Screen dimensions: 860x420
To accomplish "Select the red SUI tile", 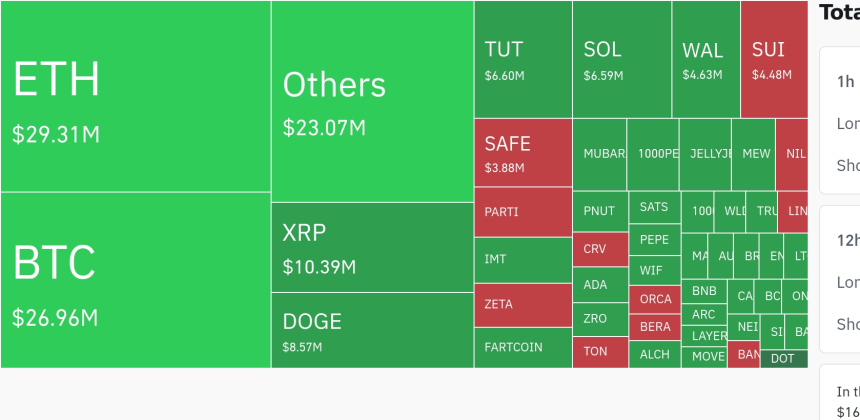I will [x=772, y=59].
